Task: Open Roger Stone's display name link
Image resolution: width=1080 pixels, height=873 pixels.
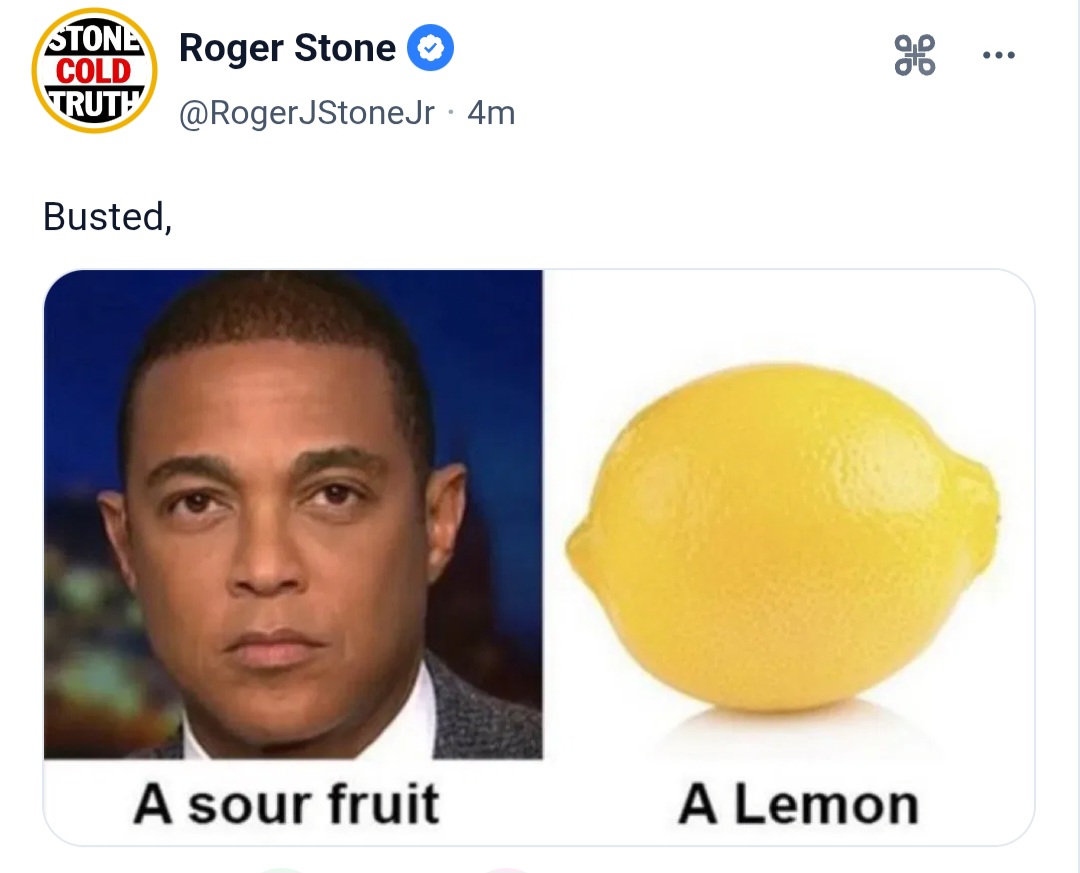Action: (287, 48)
